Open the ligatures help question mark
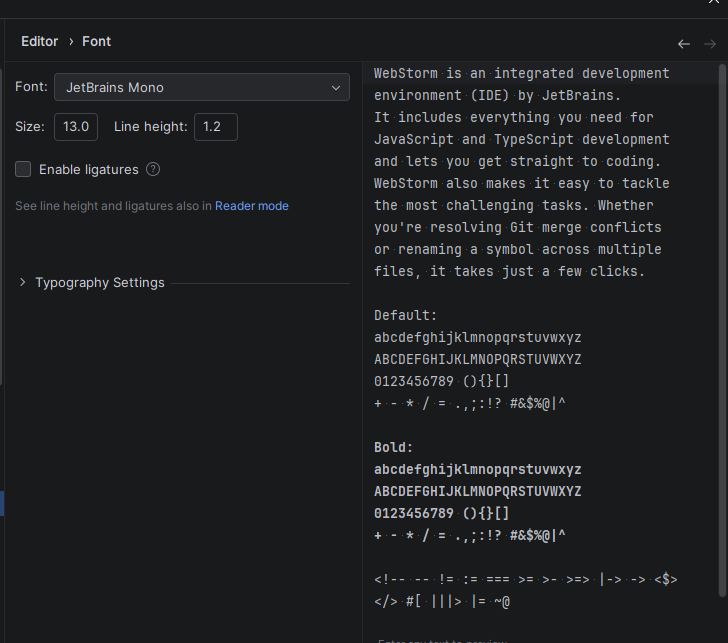Image resolution: width=728 pixels, height=643 pixels. click(x=153, y=169)
